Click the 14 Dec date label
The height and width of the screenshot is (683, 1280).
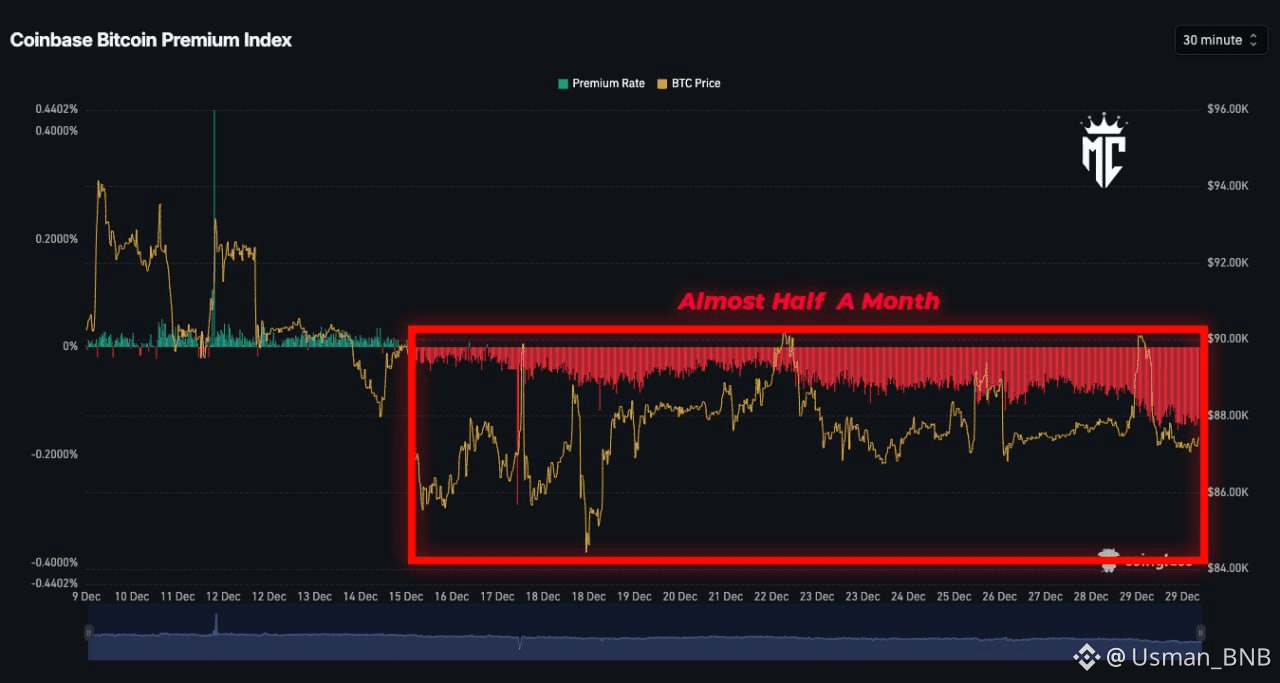[360, 596]
